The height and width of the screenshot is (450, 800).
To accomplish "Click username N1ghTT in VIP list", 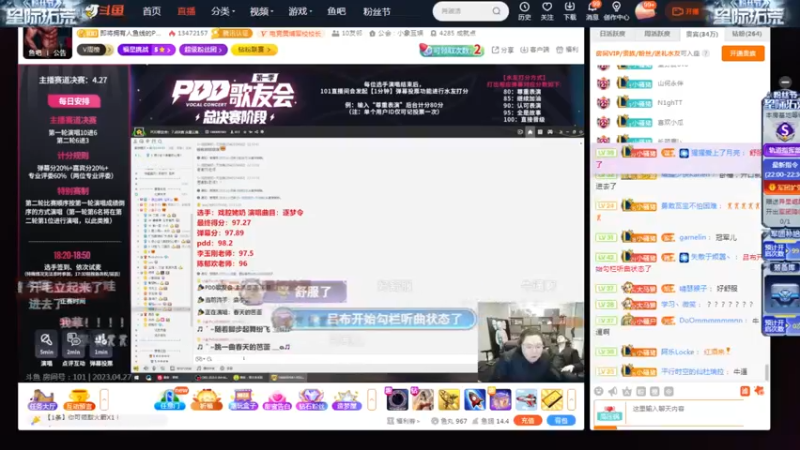I will pos(669,103).
